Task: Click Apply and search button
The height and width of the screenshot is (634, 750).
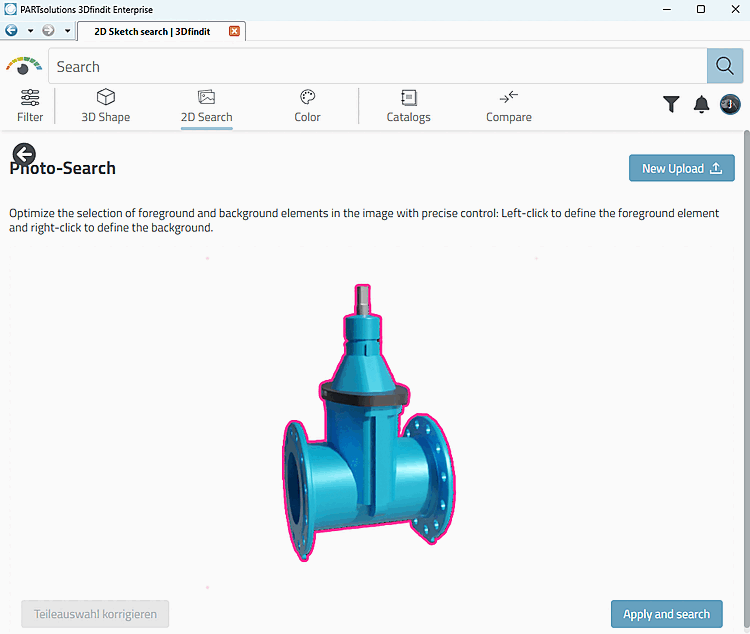Action: 666,614
